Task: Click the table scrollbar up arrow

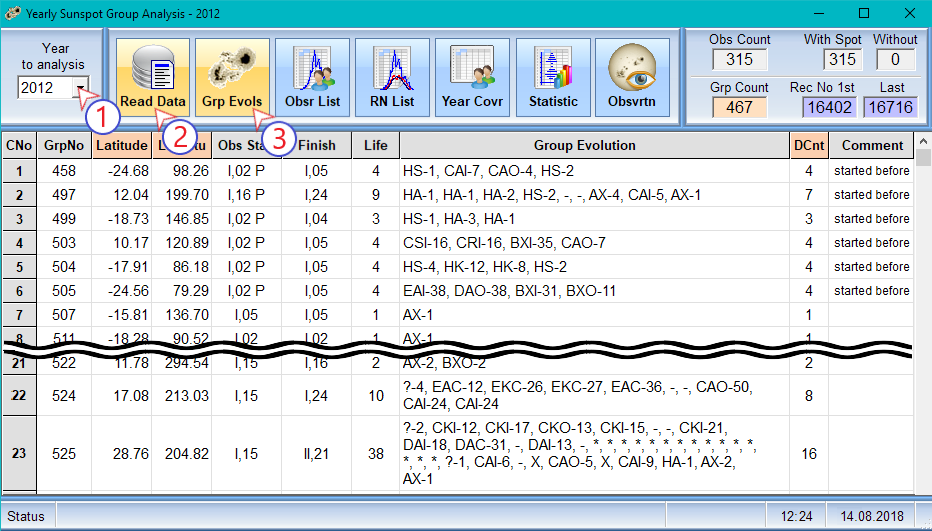Action: tap(923, 142)
